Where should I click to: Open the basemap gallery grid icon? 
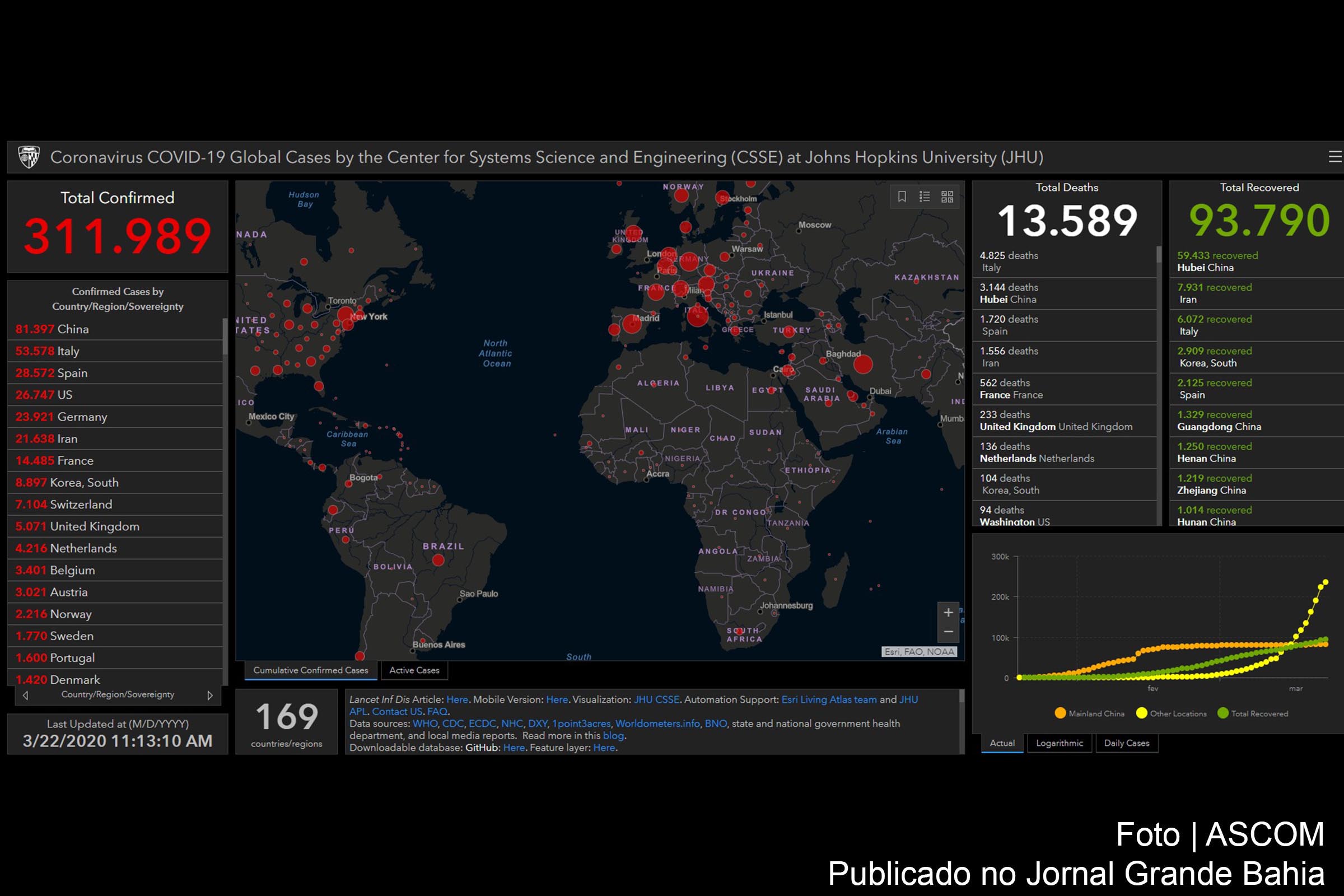coord(947,197)
